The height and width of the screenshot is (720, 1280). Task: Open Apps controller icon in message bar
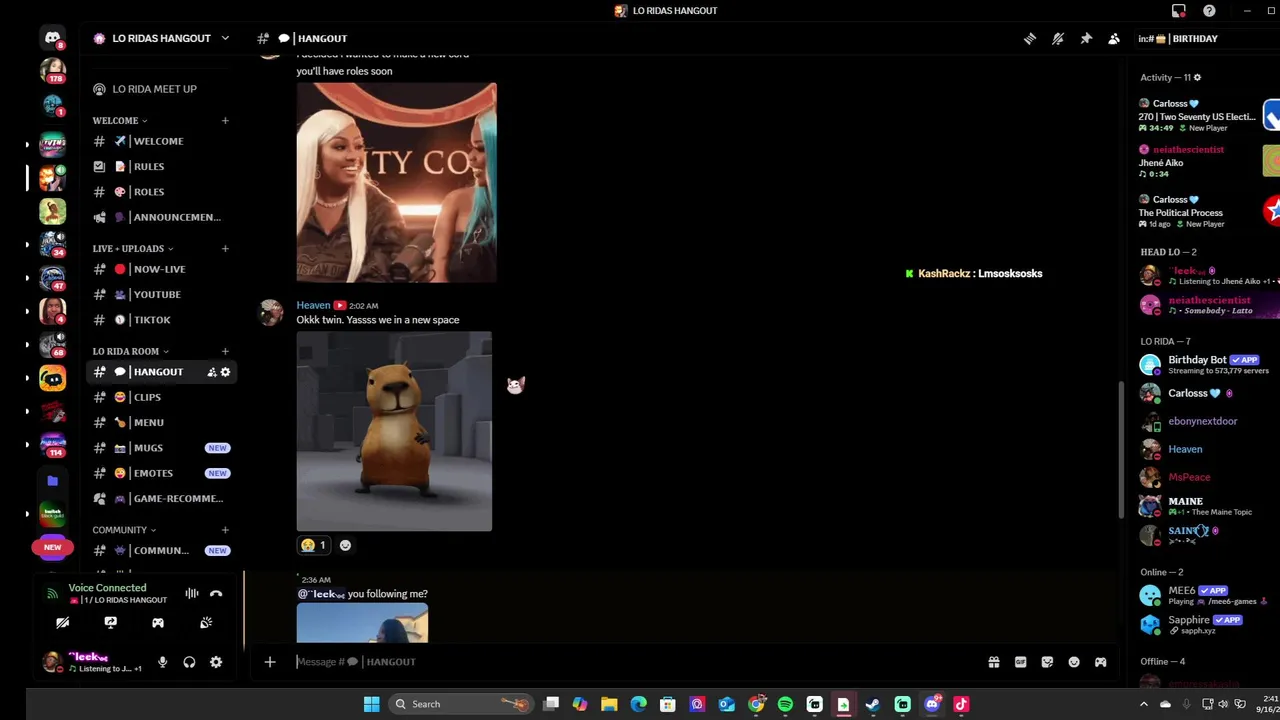coord(1101,662)
